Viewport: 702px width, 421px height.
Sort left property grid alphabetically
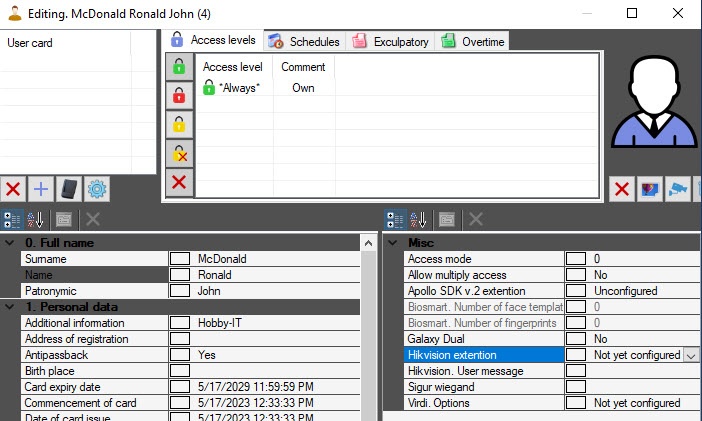click(35, 219)
